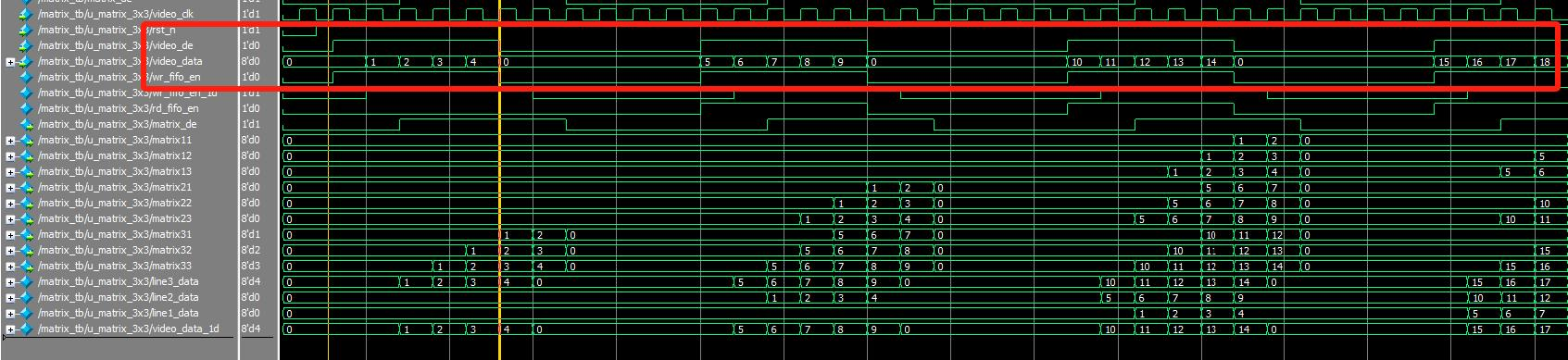Viewport: 1568px width, 360px height.
Task: Click the bus icon beside matrix11
Action: (26, 141)
